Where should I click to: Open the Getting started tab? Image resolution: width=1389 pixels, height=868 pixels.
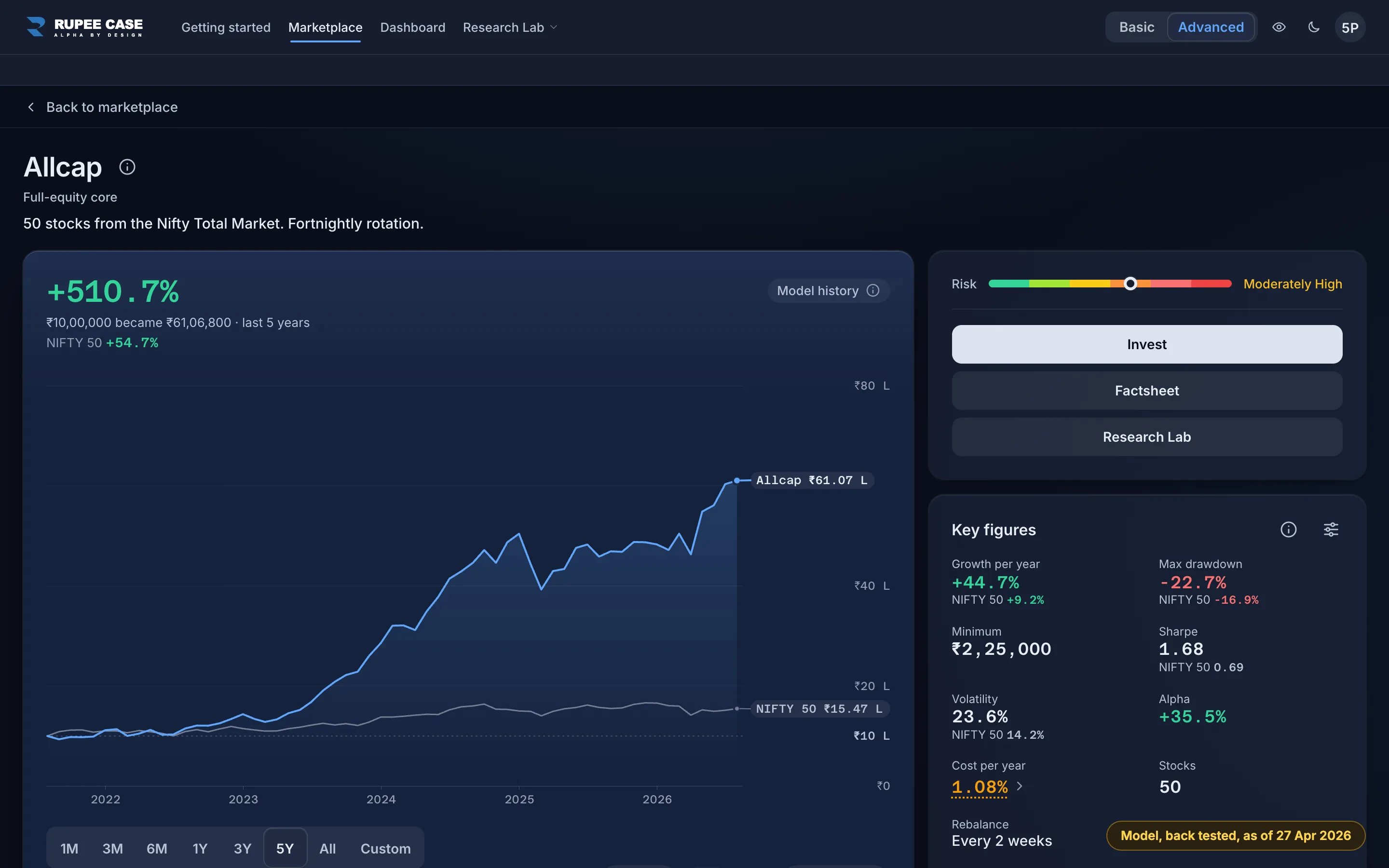pyautogui.click(x=226, y=27)
